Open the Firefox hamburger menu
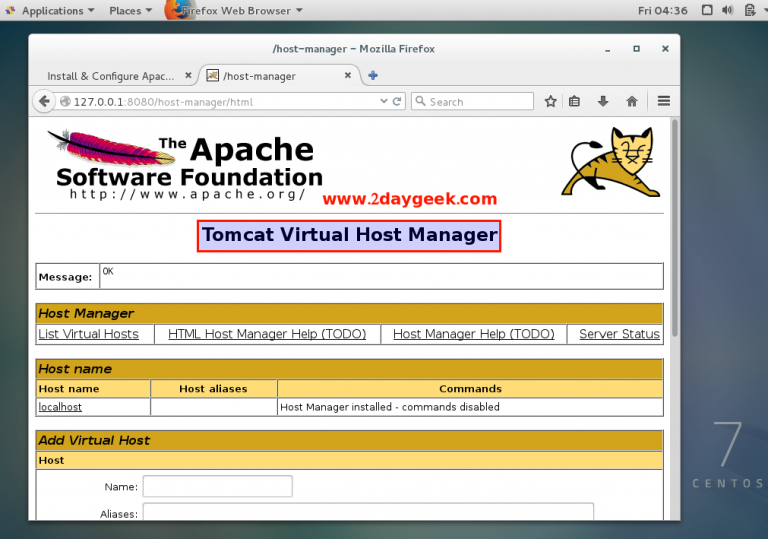 663,101
